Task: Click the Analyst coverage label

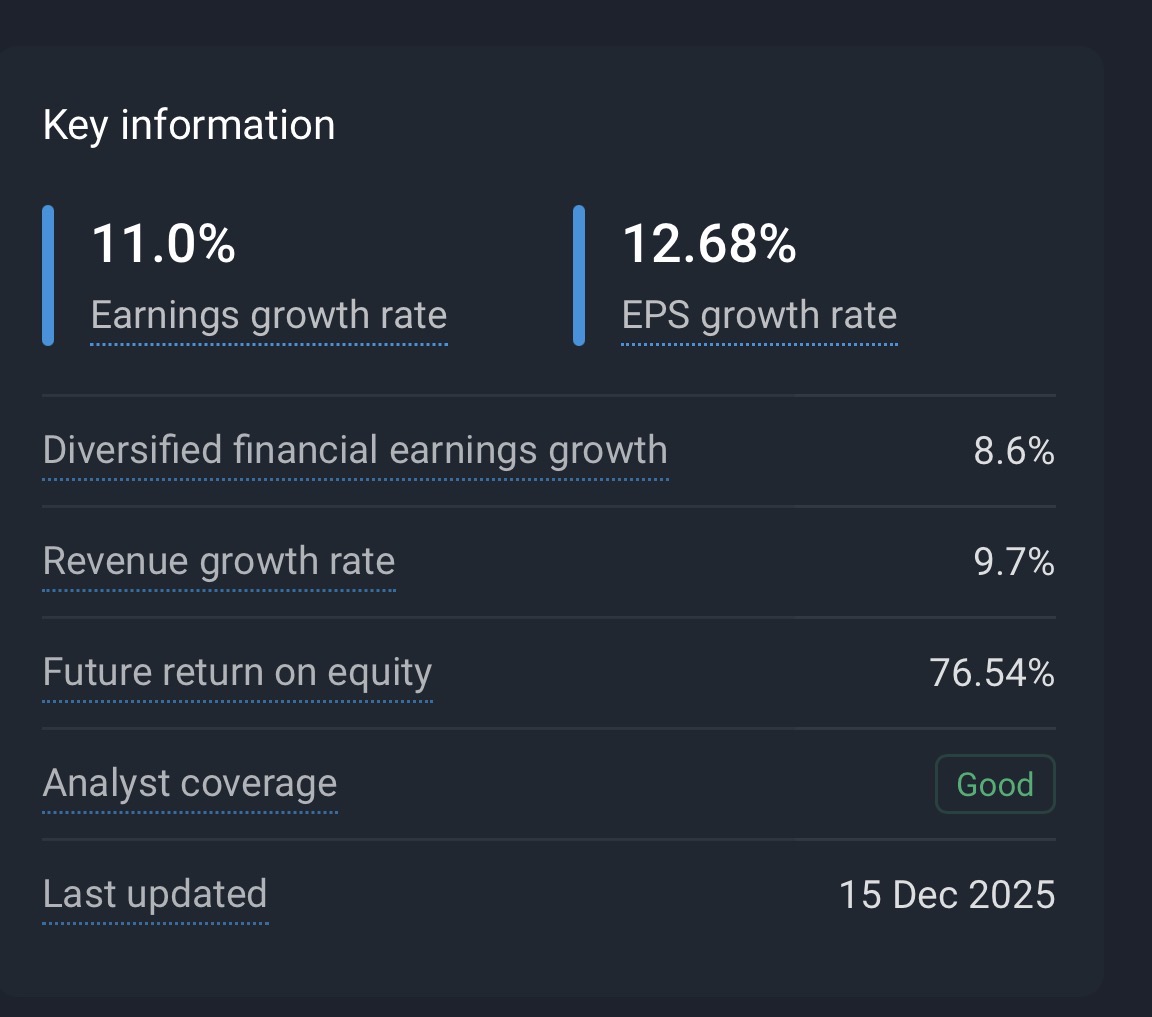Action: click(x=190, y=784)
